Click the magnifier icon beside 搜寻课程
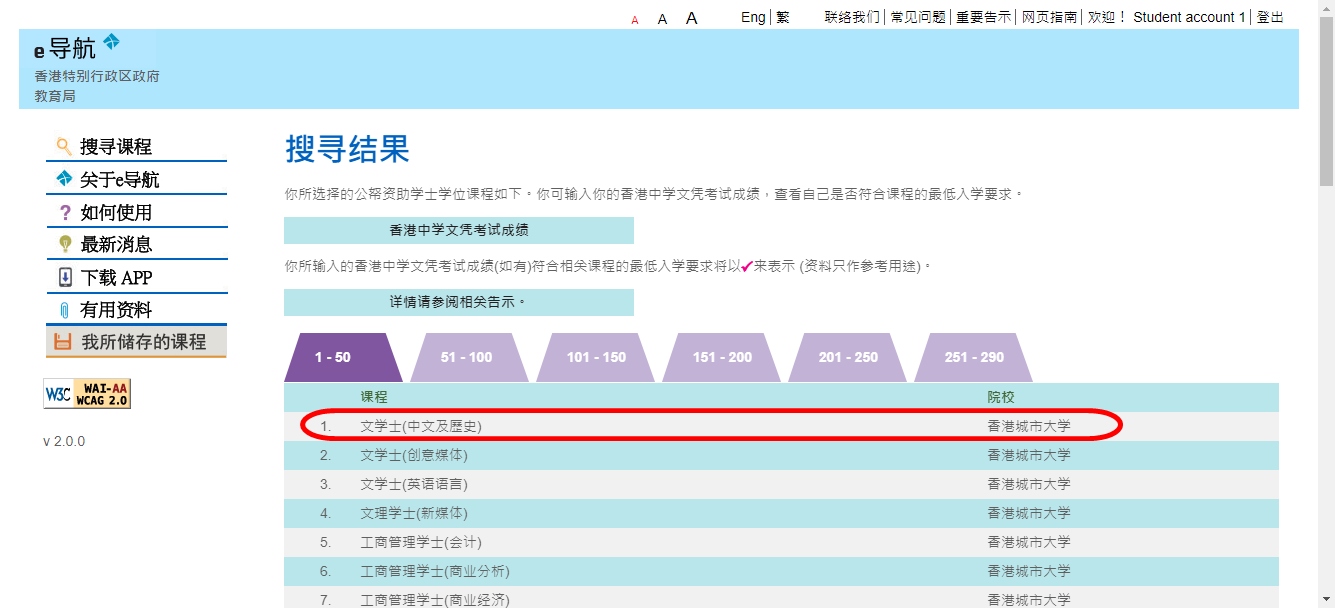 [64, 146]
